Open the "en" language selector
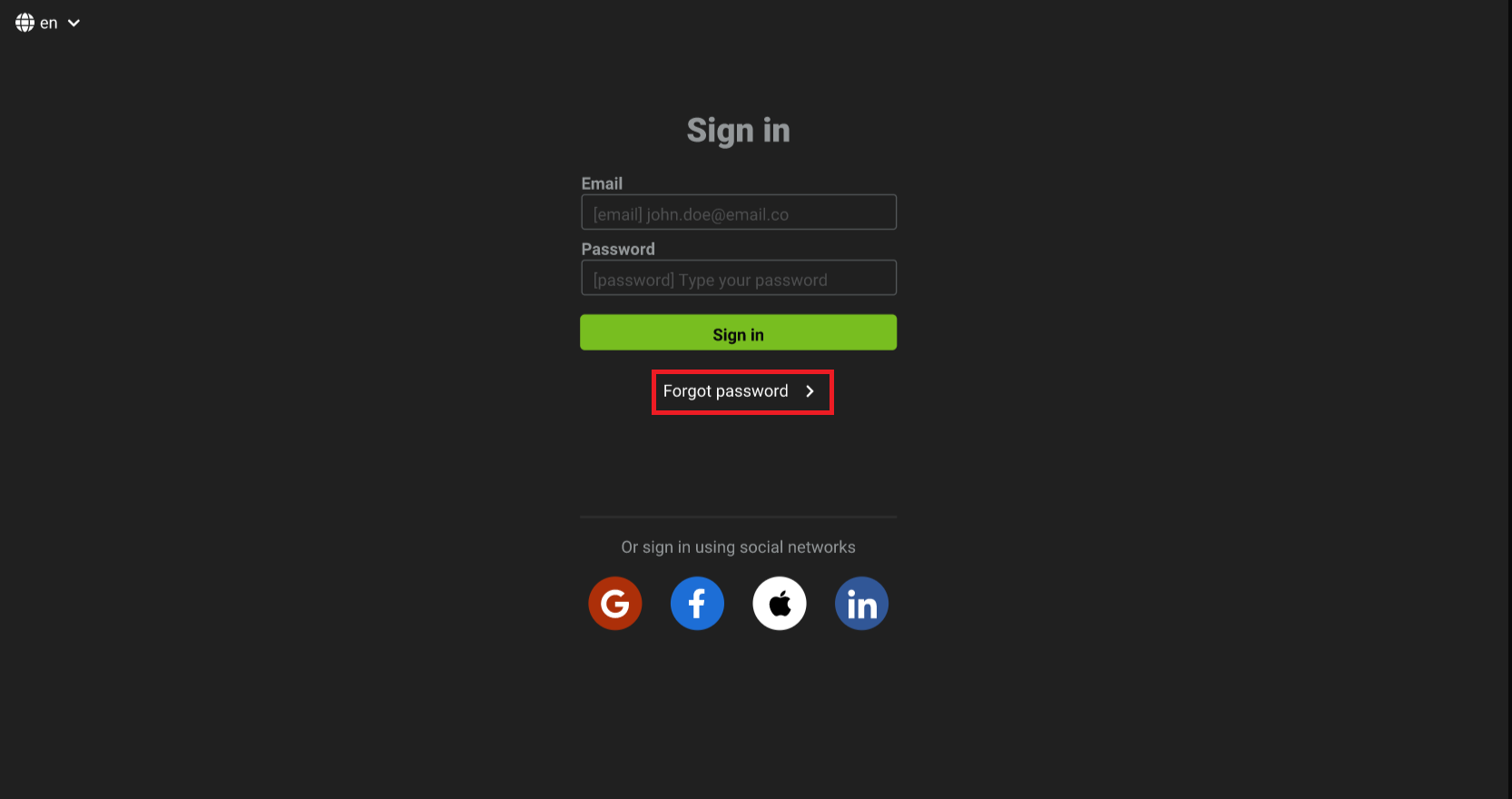Image resolution: width=1512 pixels, height=799 pixels. coord(48,23)
